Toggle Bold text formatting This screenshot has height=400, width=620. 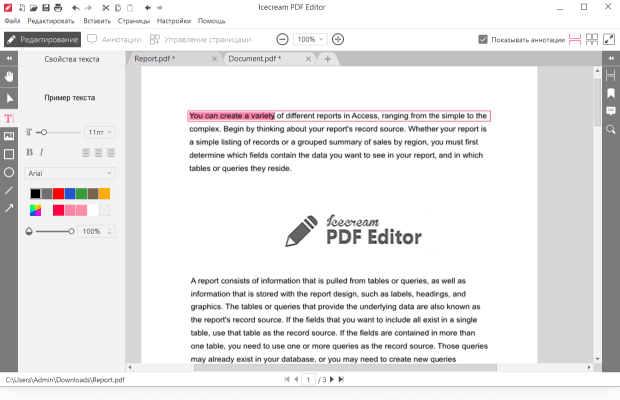tap(30, 152)
